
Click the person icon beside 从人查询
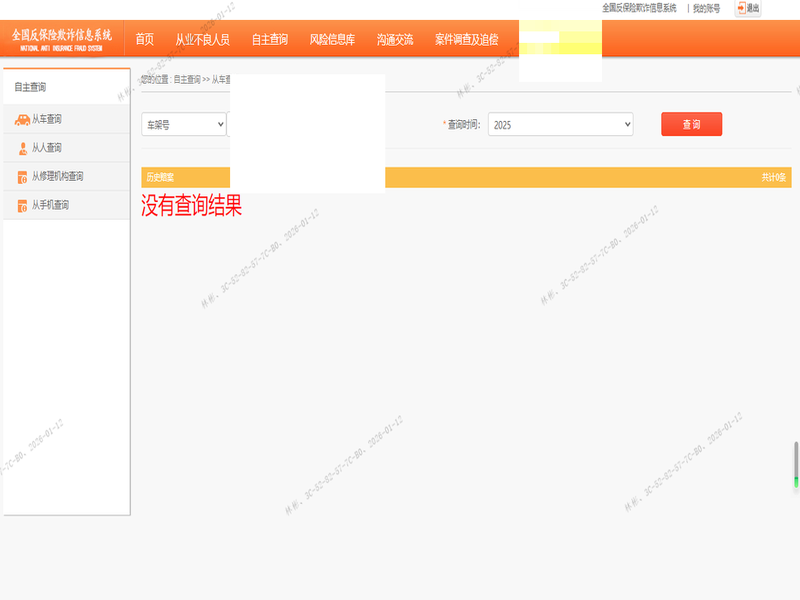tap(22, 148)
